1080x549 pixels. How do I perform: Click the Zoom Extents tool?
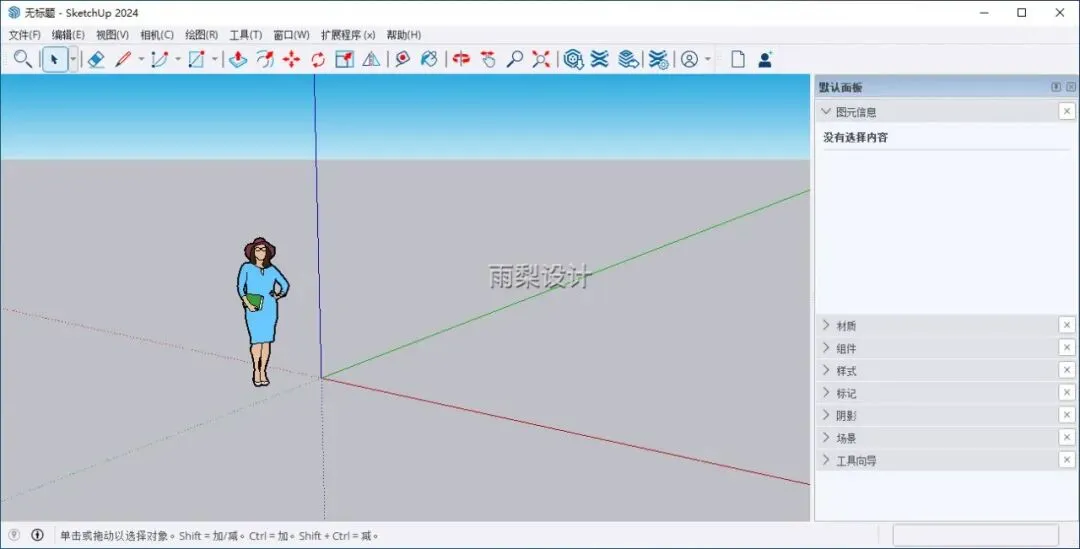[x=541, y=59]
